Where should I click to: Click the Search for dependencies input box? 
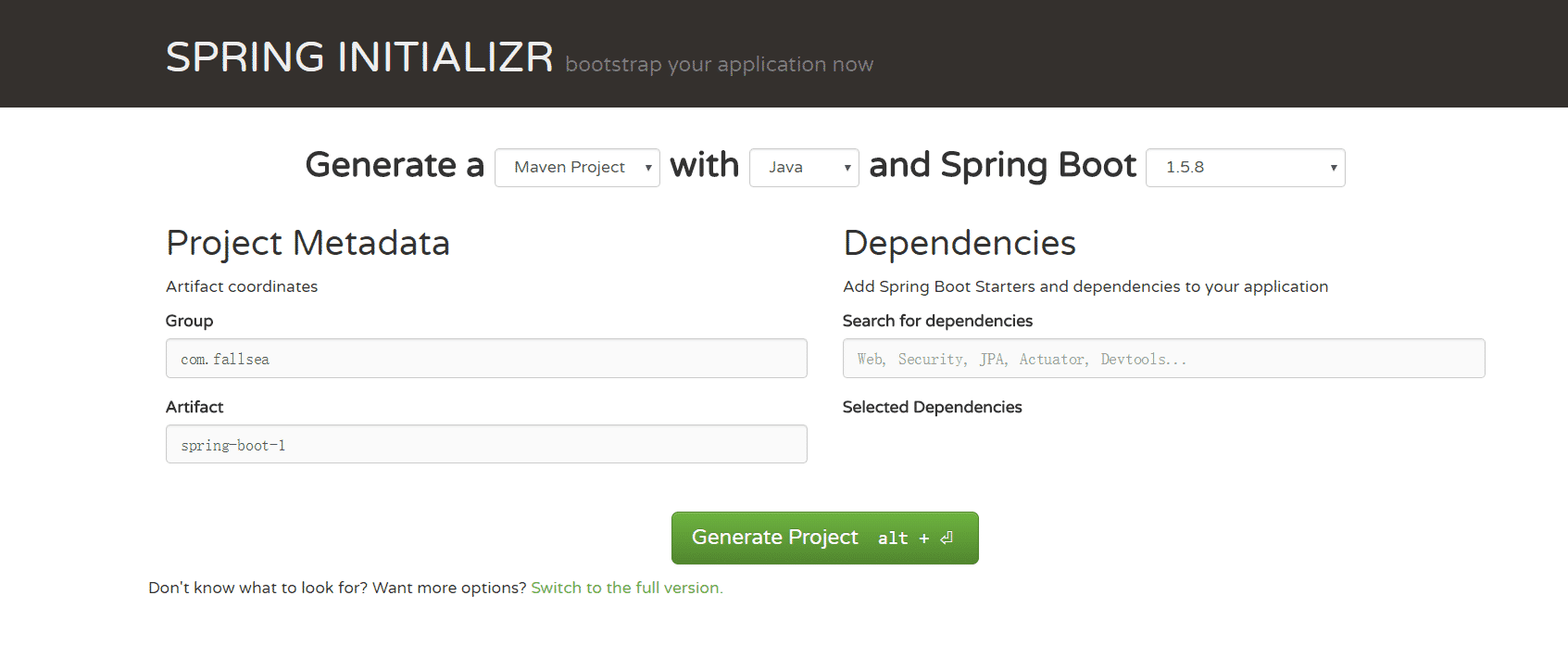[1163, 359]
